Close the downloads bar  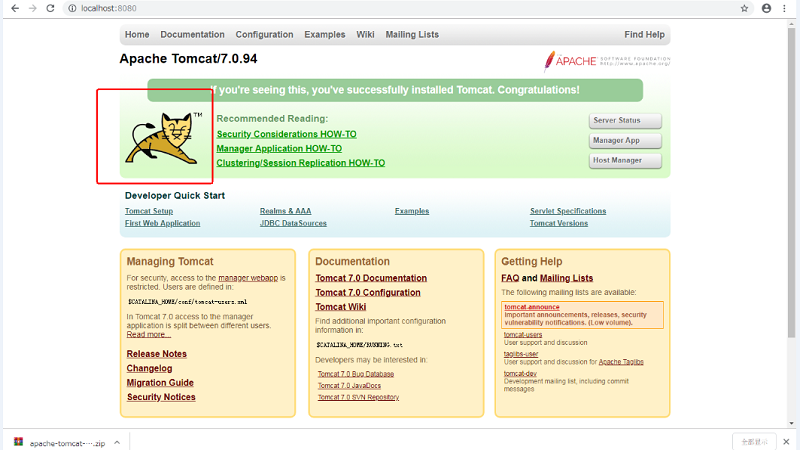787,441
